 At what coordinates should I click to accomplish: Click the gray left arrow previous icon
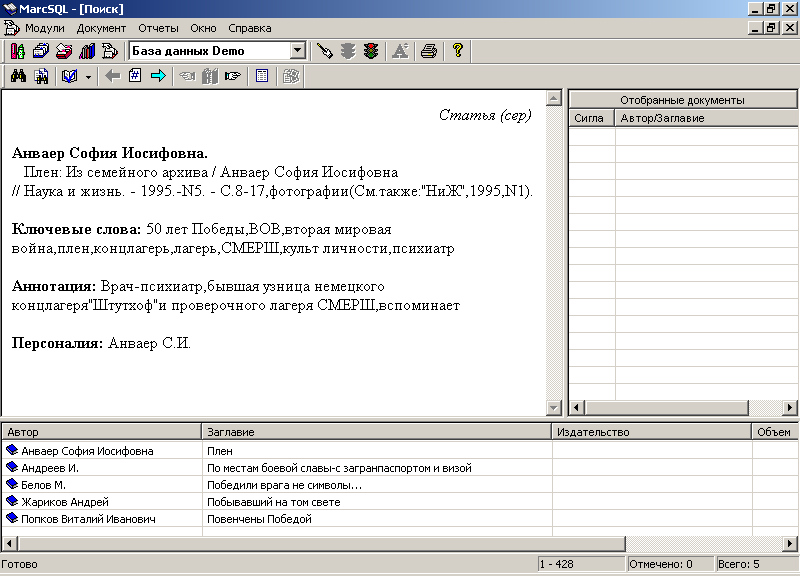pos(112,76)
